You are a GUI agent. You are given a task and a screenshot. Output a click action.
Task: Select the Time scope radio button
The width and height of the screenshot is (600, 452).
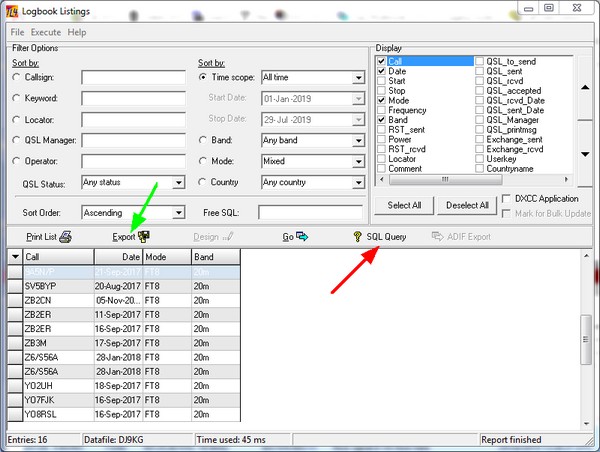pos(203,77)
